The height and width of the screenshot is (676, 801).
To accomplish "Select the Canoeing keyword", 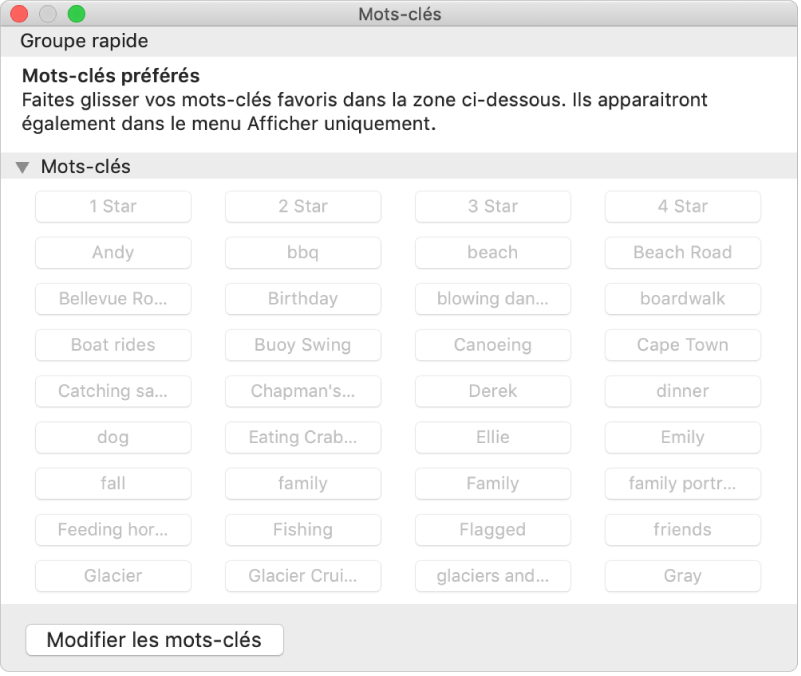I will coord(492,345).
